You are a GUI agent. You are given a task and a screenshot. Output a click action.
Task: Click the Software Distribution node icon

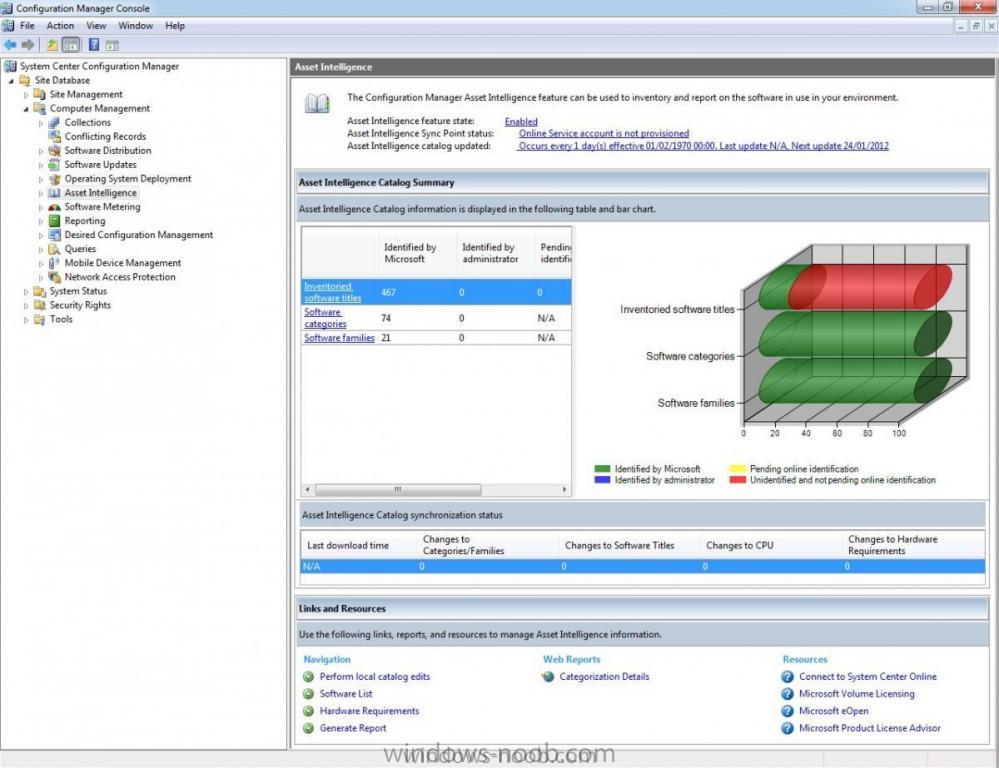(55, 150)
